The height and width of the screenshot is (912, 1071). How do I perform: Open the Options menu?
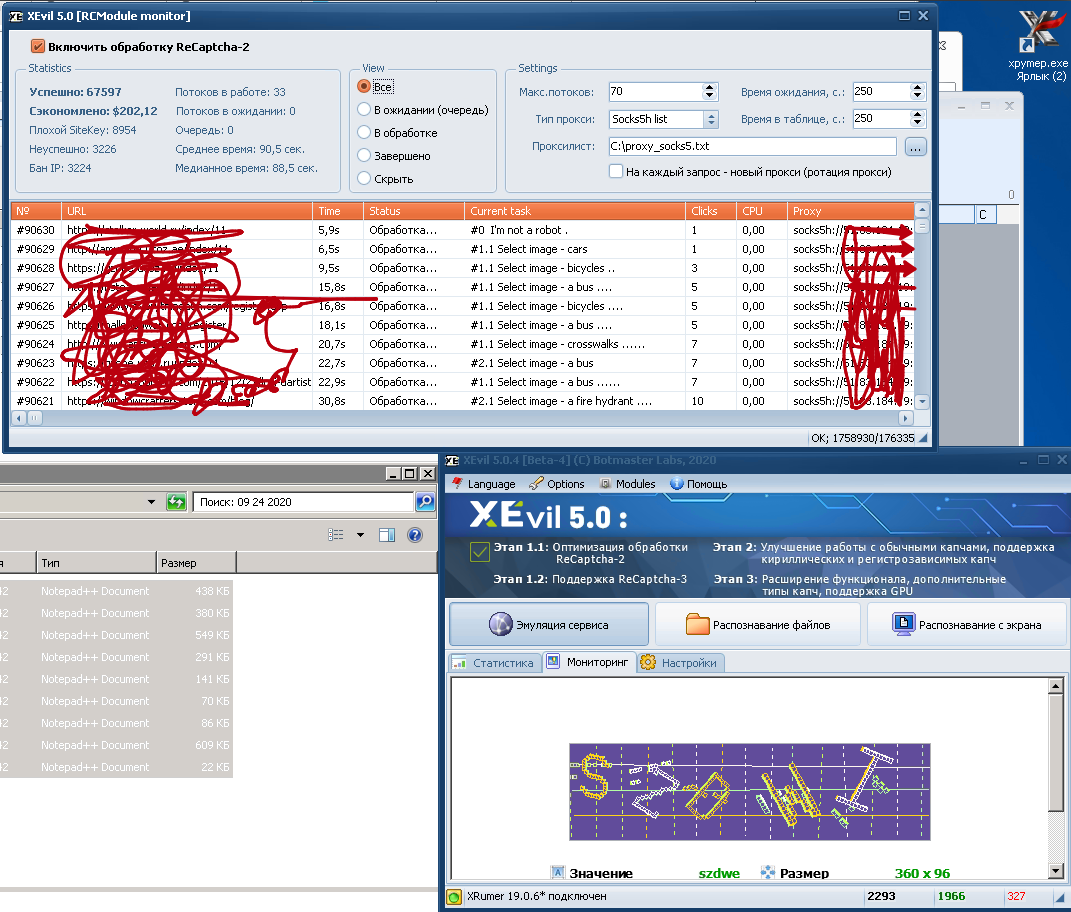point(557,484)
